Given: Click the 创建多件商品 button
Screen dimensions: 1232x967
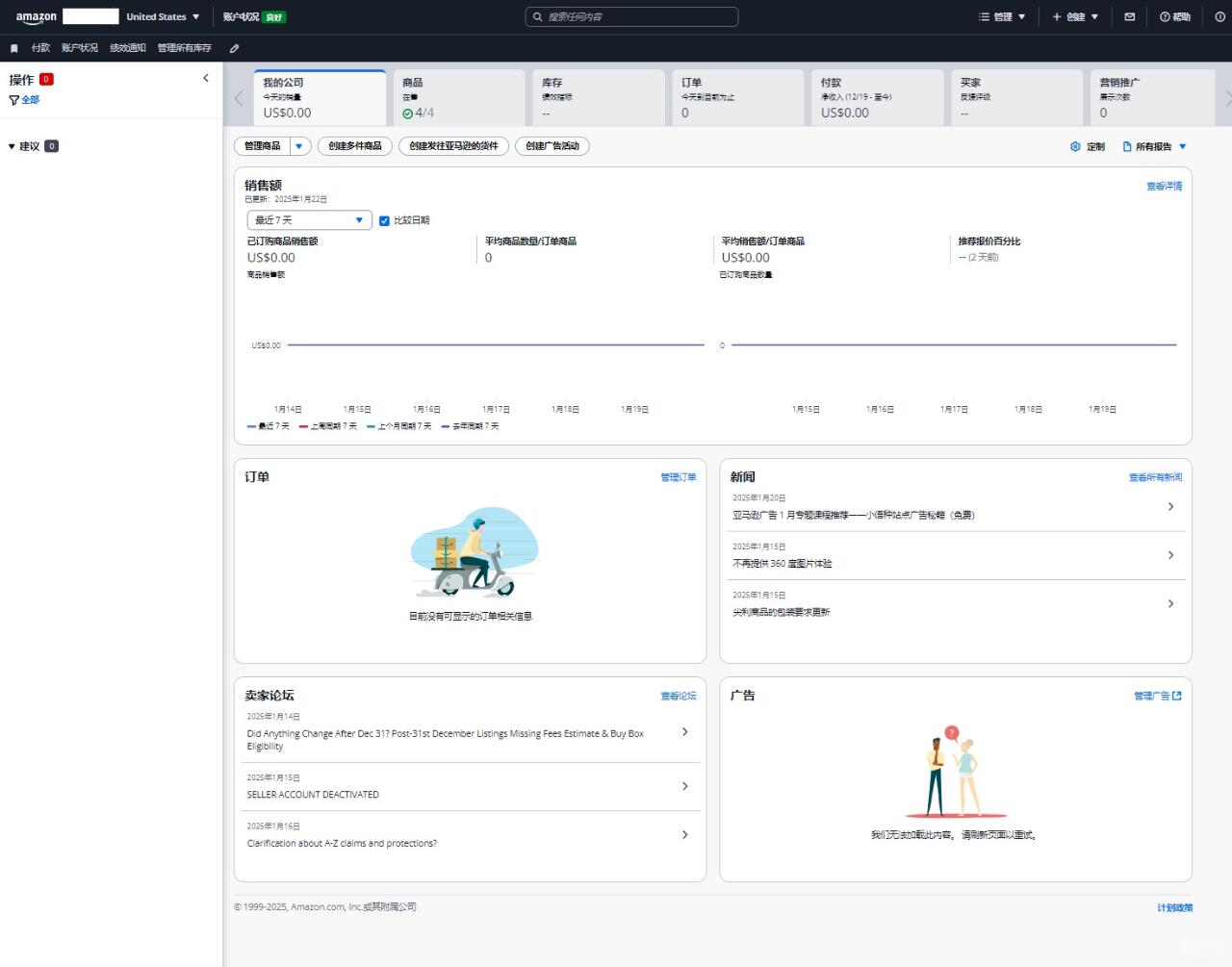Looking at the screenshot, I should click(x=355, y=146).
